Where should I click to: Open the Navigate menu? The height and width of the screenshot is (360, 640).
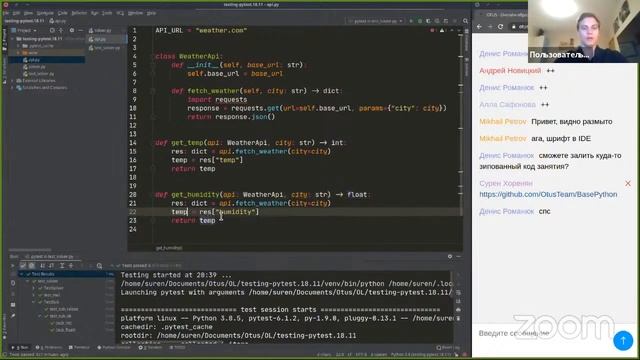click(45, 13)
